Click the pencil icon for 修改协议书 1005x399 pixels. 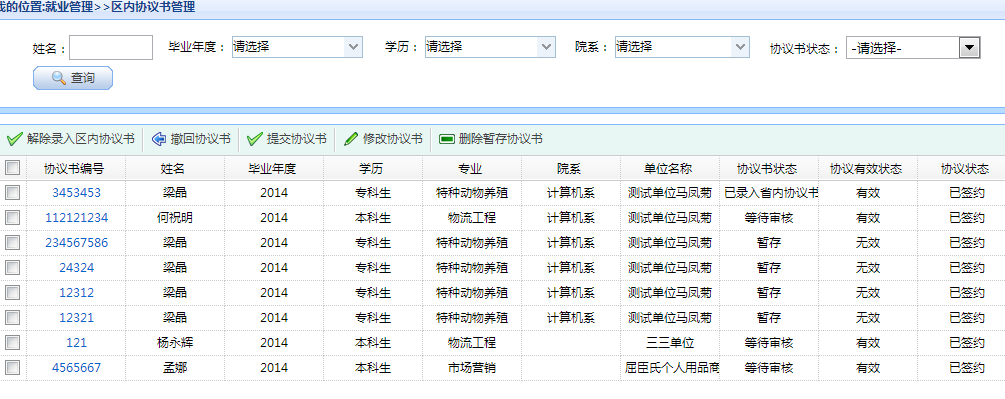pyautogui.click(x=351, y=139)
